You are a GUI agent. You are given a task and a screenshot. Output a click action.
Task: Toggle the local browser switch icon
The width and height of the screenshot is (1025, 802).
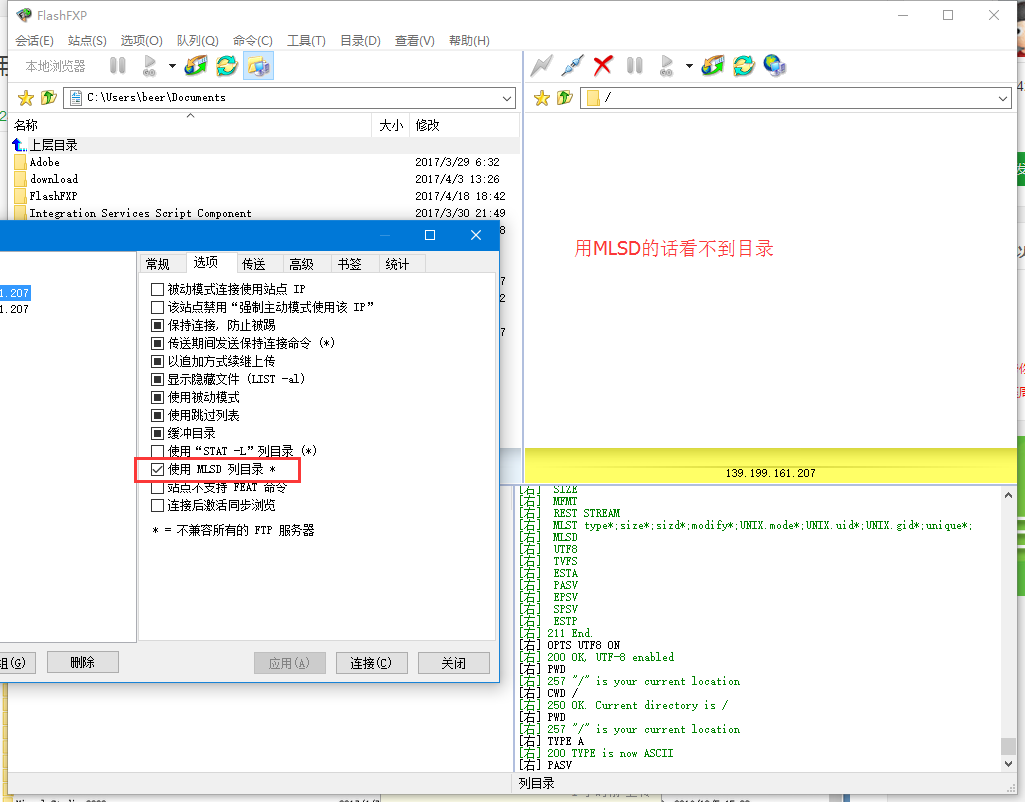[x=258, y=66]
